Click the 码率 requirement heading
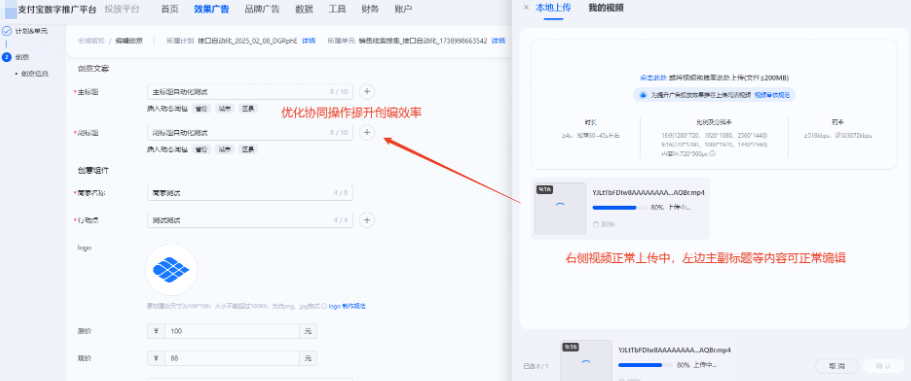The width and height of the screenshot is (911, 381). pos(837,123)
